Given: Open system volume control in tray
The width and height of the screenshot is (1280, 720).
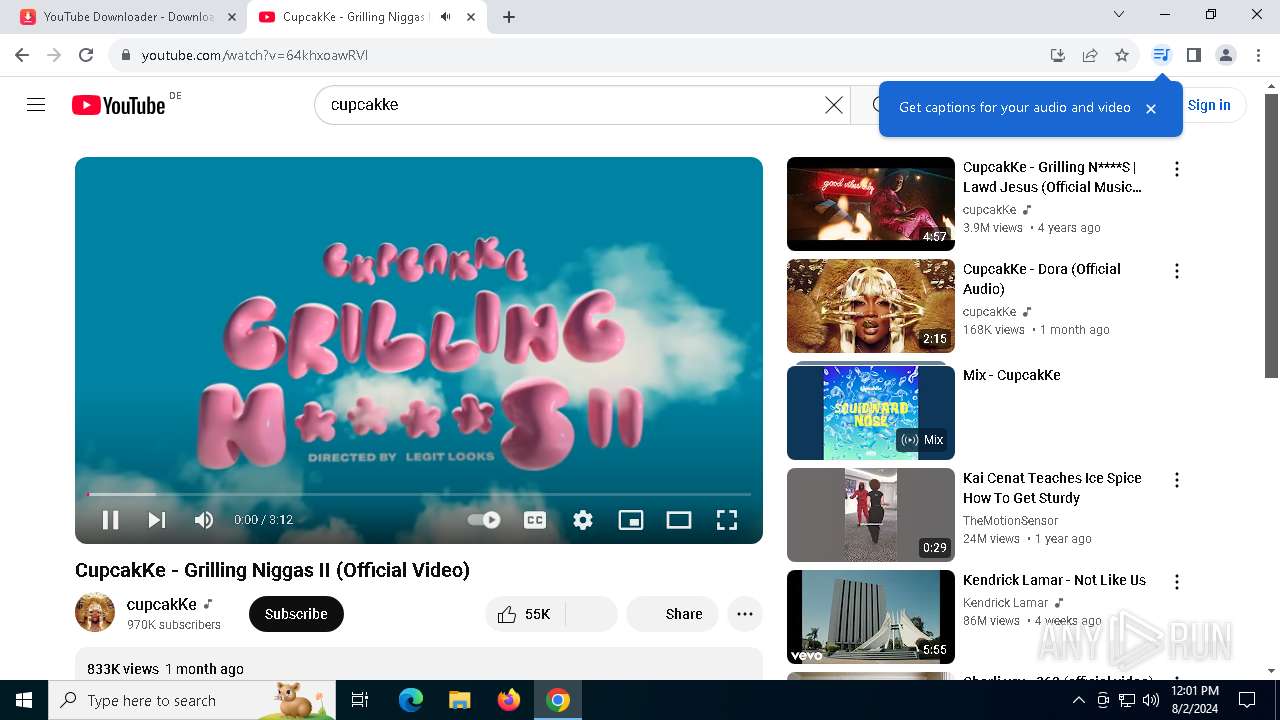Looking at the screenshot, I should (x=1151, y=700).
